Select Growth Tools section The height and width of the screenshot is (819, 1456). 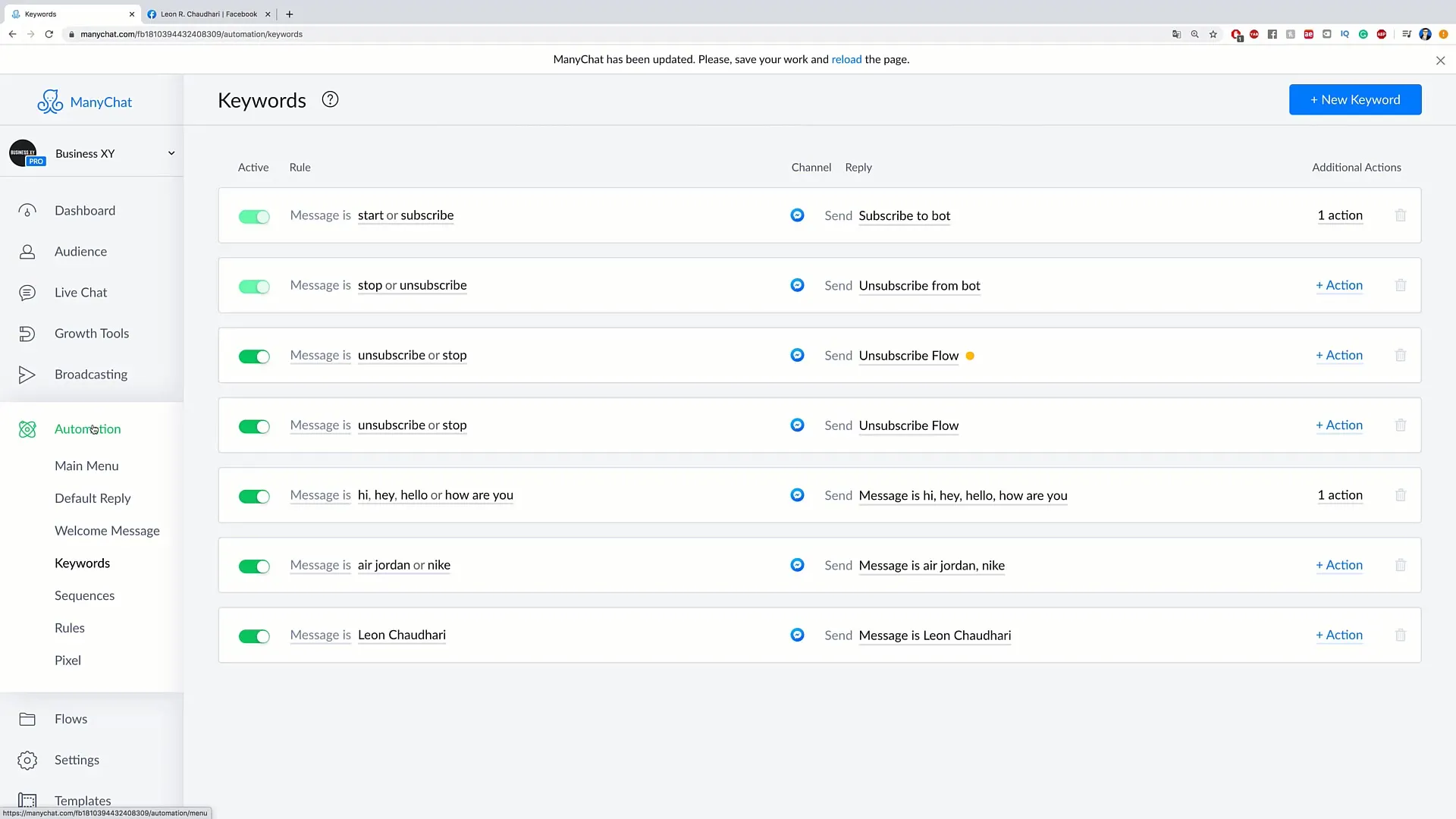[x=91, y=333]
